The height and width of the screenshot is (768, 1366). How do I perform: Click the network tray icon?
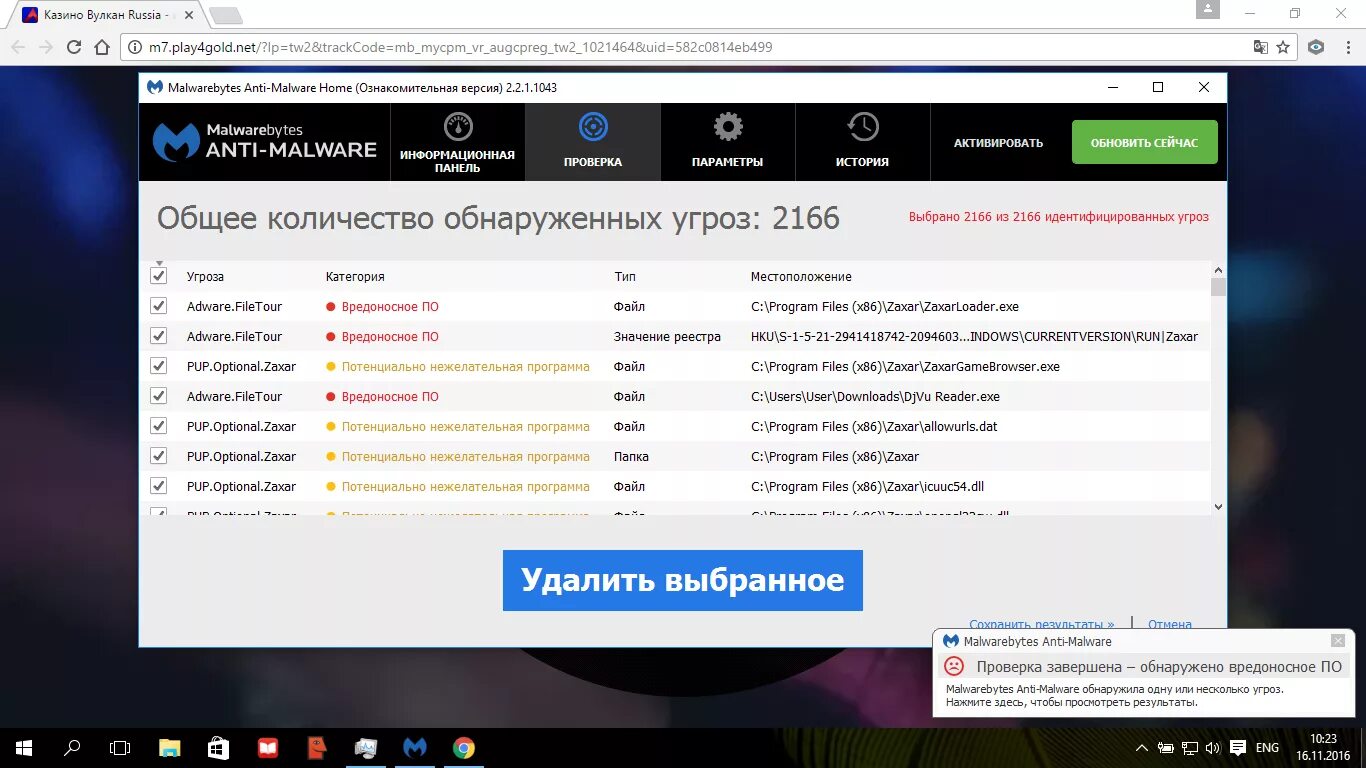[1190, 748]
